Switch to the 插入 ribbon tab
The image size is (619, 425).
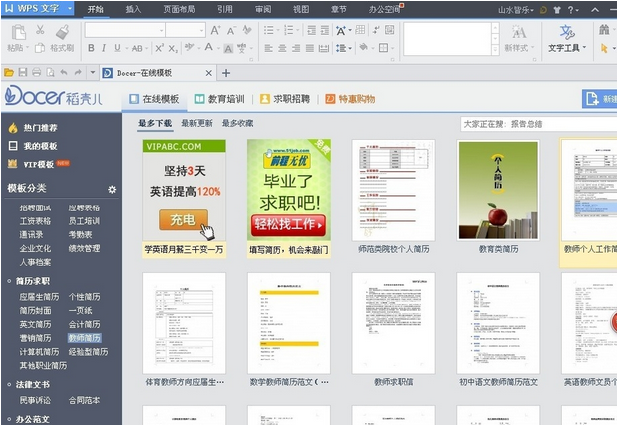133,9
